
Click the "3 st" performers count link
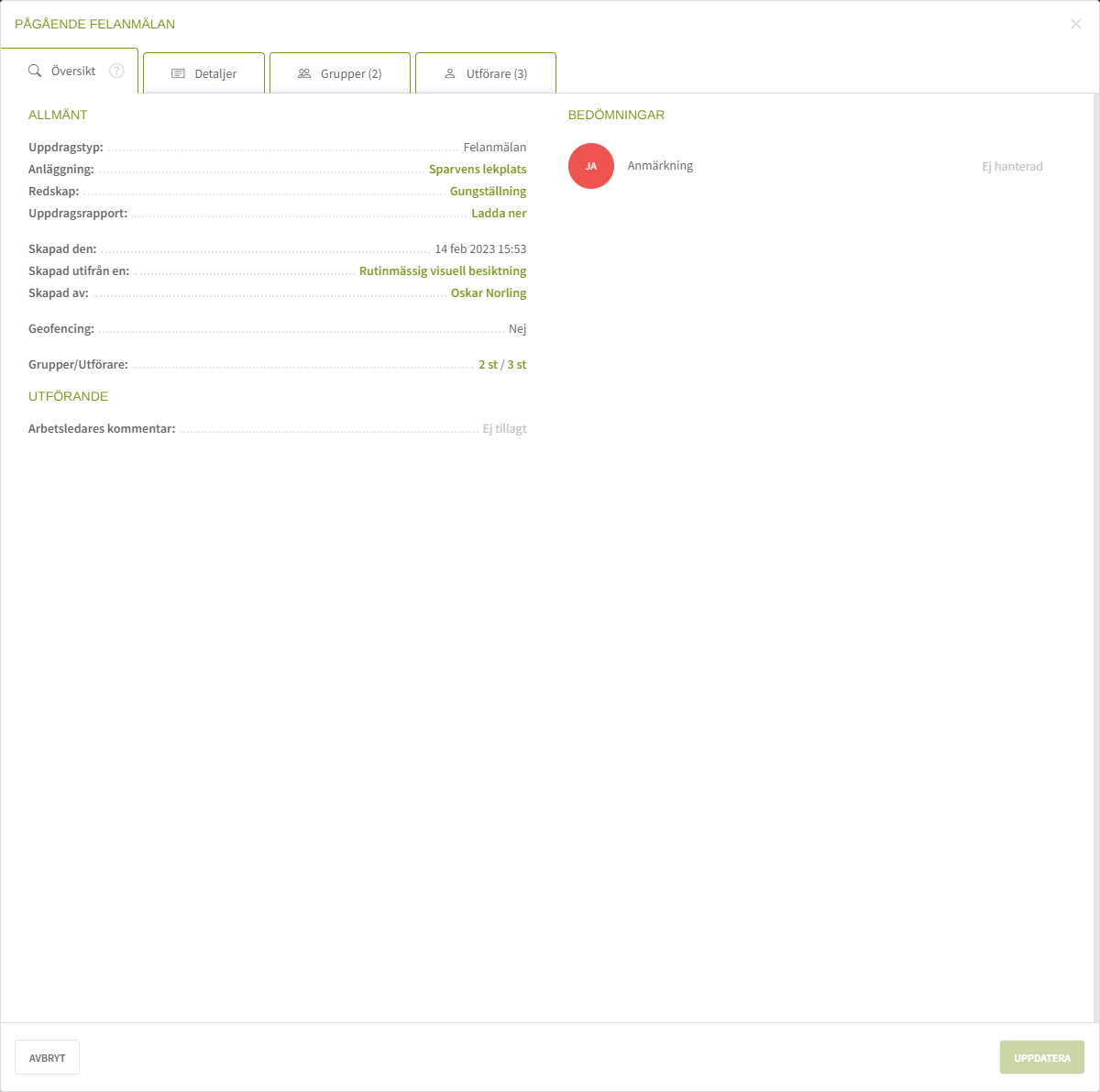[x=517, y=365]
